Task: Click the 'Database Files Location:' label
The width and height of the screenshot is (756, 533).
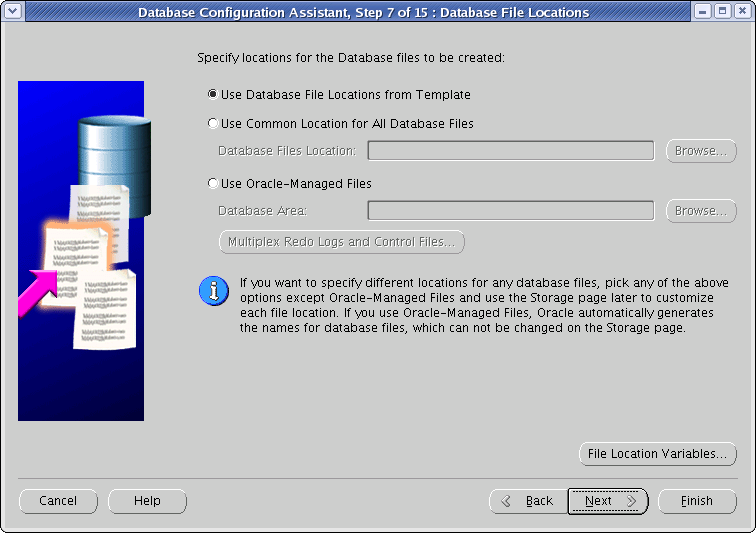Action: 287,151
